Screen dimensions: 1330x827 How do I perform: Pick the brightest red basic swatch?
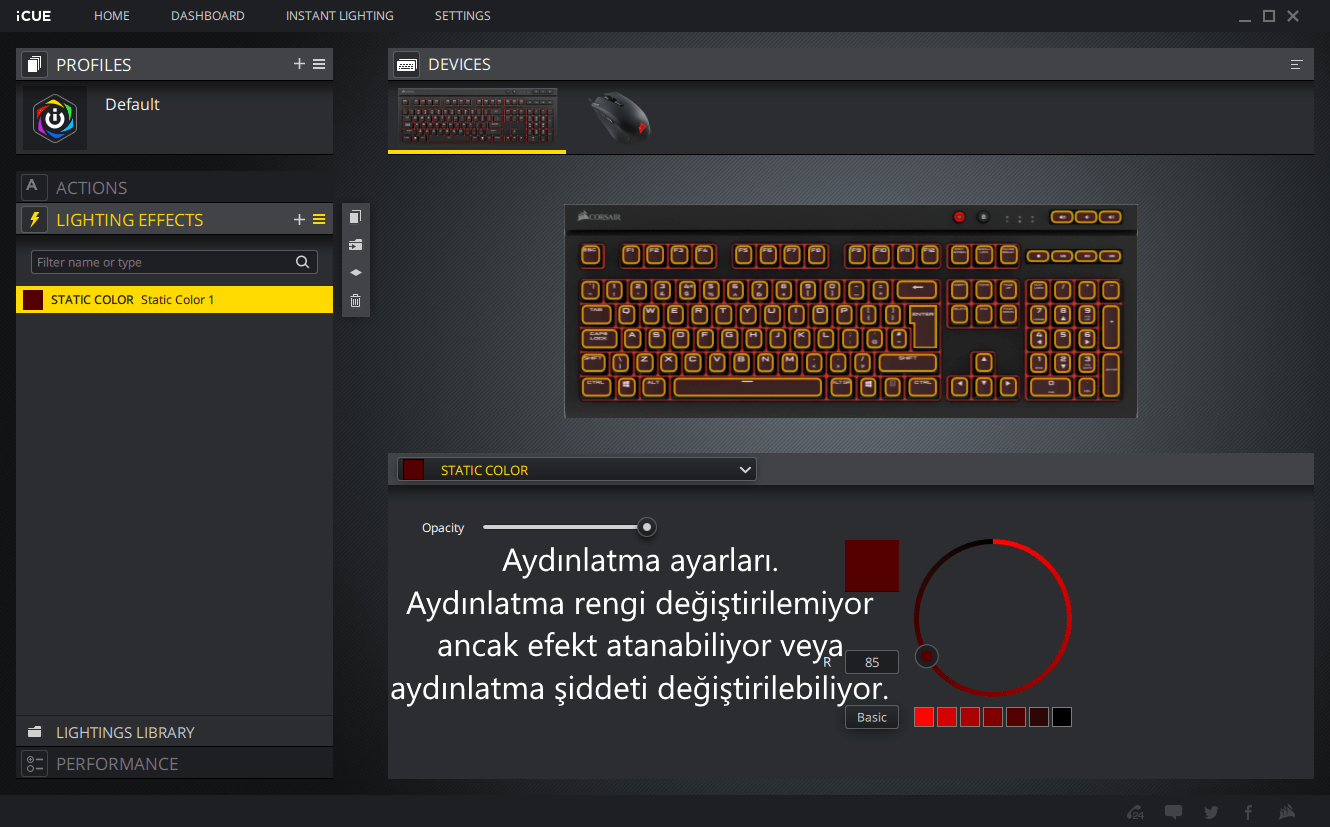[924, 717]
